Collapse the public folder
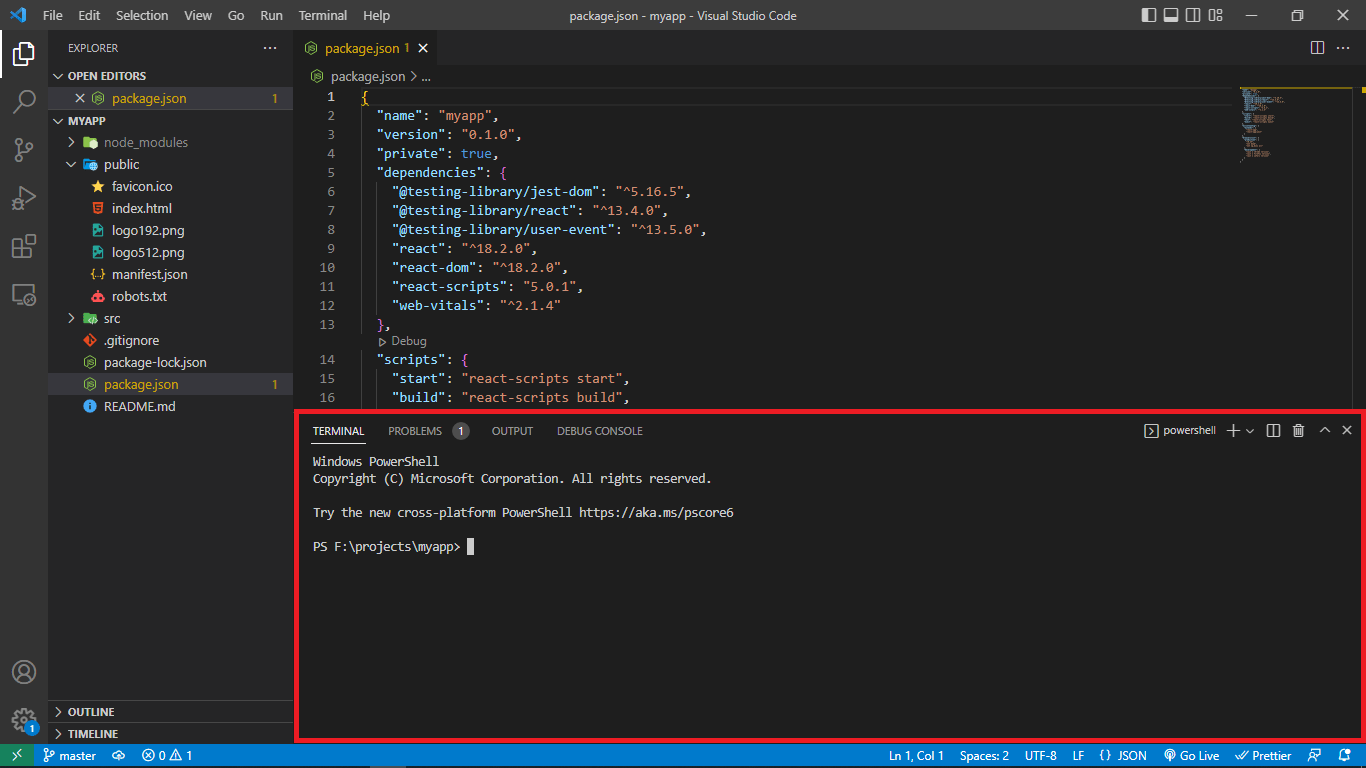Image resolution: width=1366 pixels, height=768 pixels. click(x=122, y=164)
